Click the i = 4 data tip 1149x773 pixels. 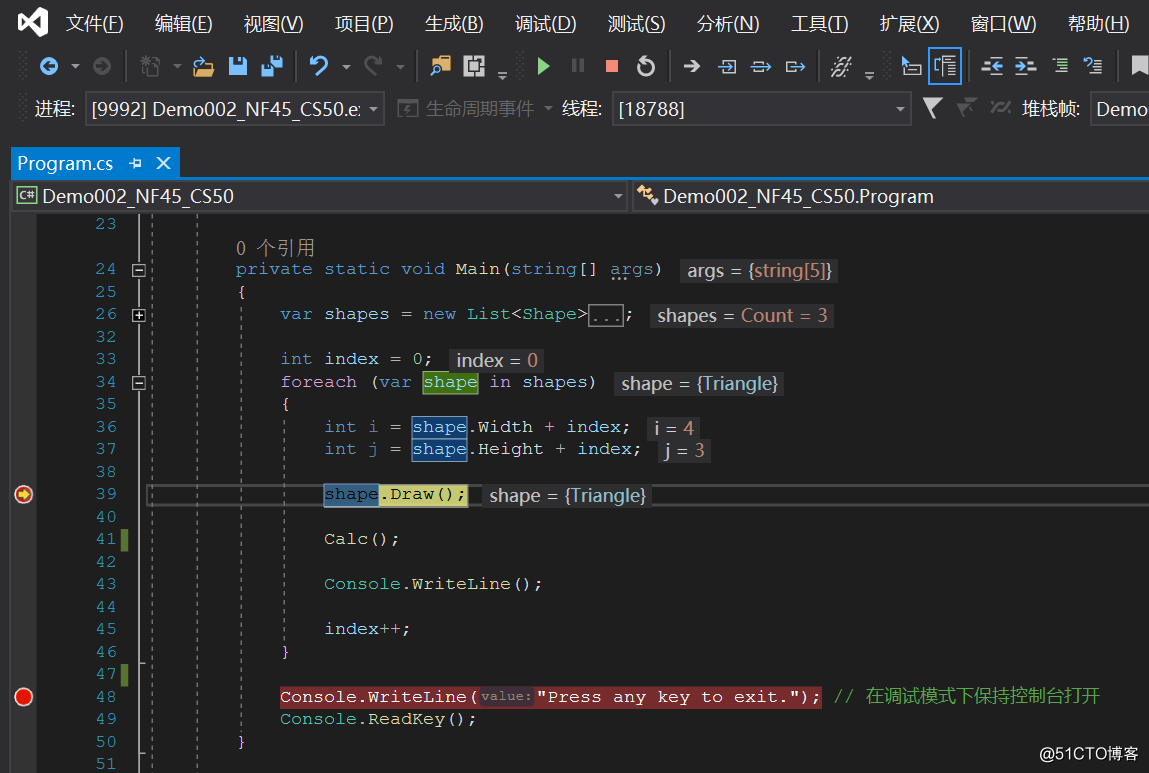click(673, 428)
